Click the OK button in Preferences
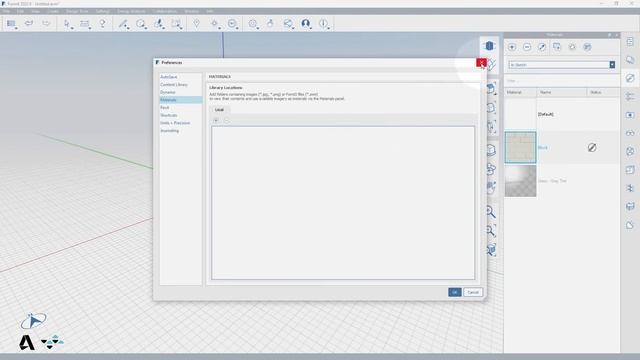Screen dimensions: 640x360 point(455,292)
